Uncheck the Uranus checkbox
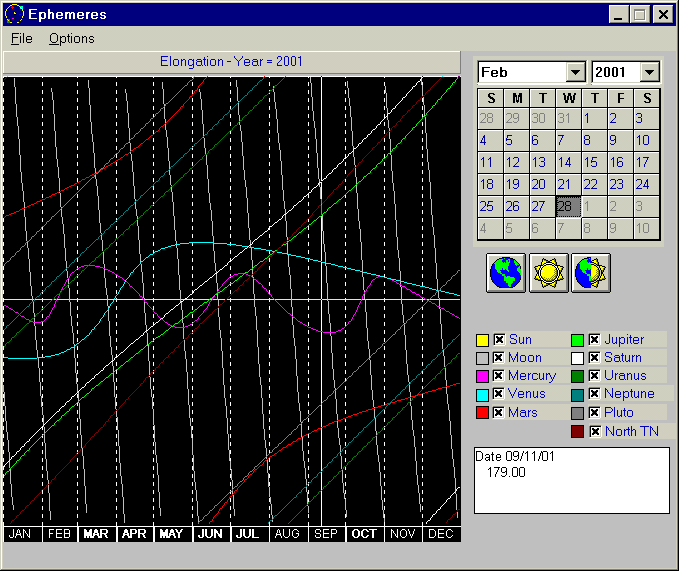Image resolution: width=679 pixels, height=571 pixels. [595, 376]
